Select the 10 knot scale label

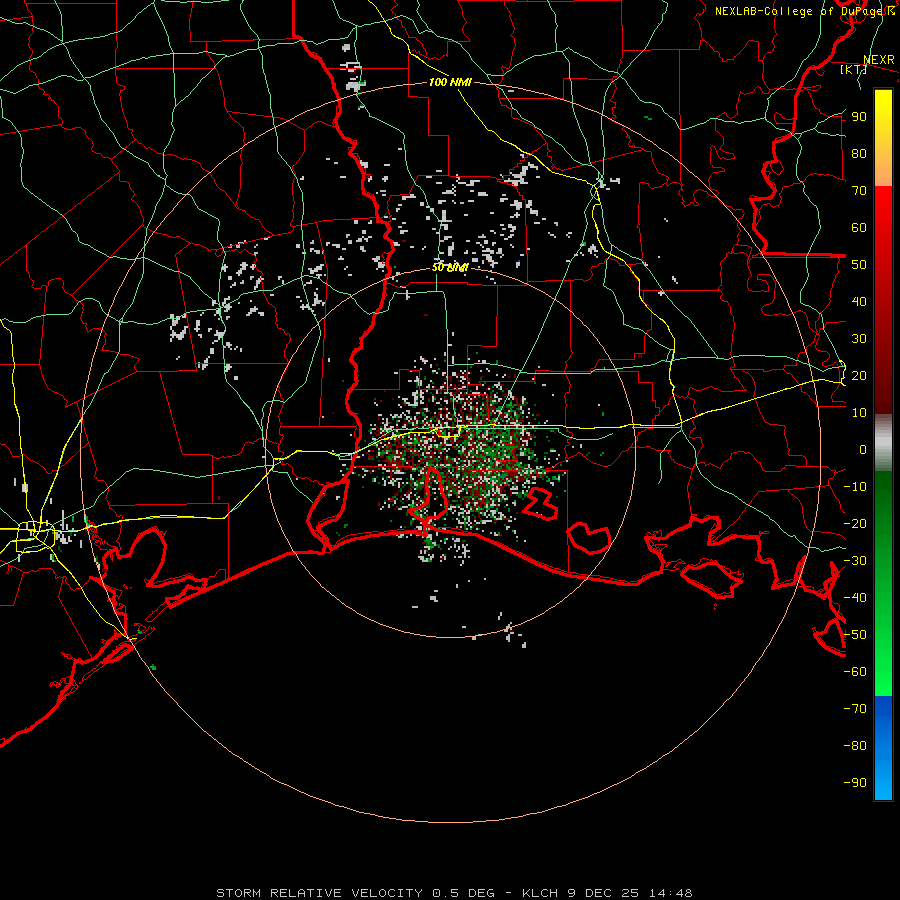(x=859, y=413)
